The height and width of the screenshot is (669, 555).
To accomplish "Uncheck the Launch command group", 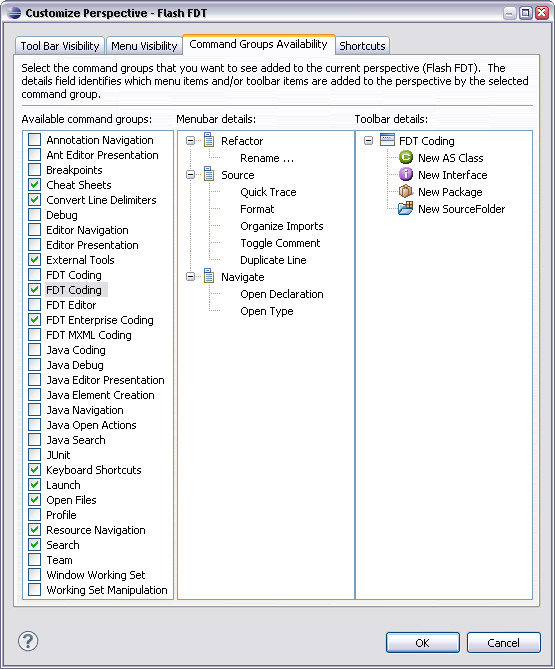I will (35, 485).
